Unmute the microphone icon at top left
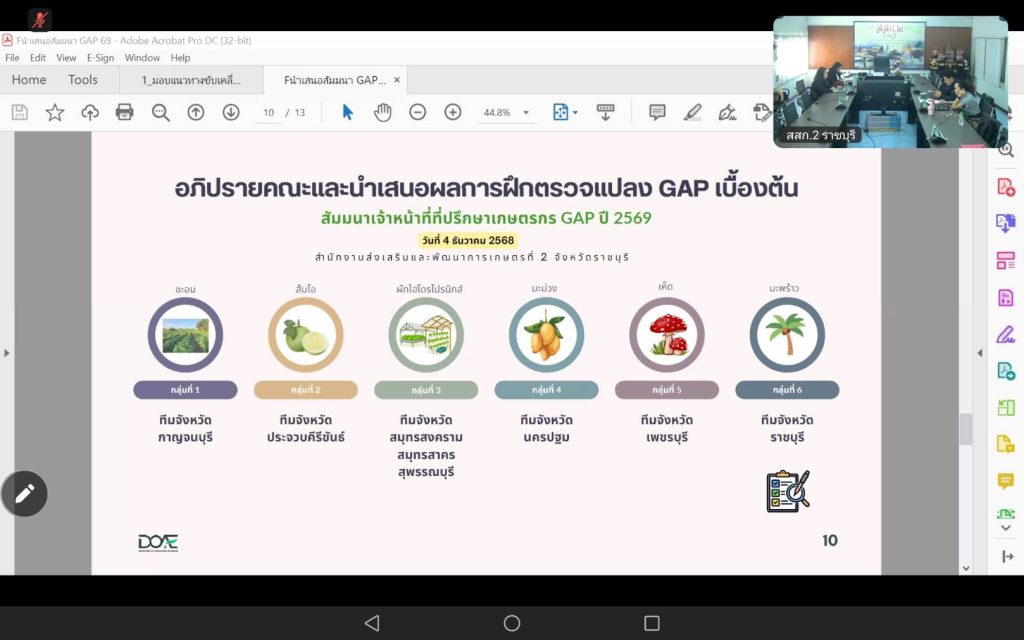This screenshot has width=1024, height=640. pos(40,19)
